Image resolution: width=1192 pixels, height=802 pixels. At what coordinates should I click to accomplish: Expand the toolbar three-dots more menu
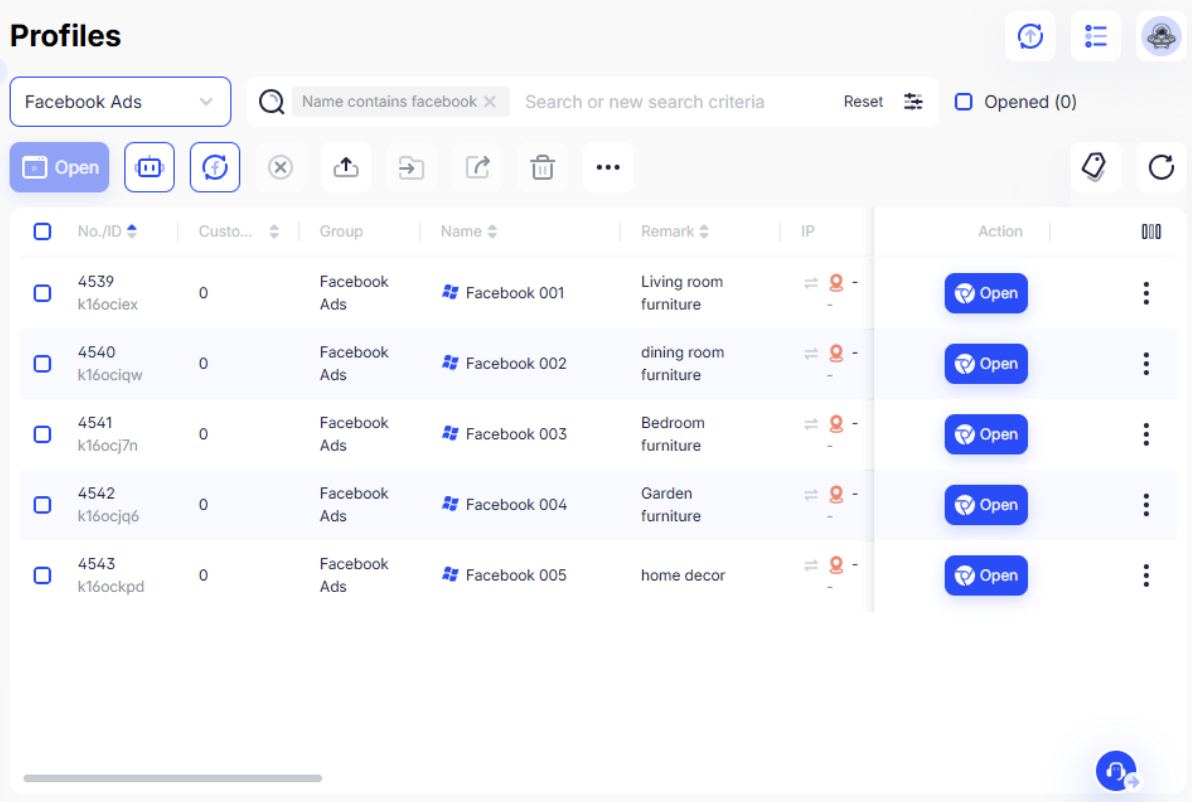click(608, 167)
